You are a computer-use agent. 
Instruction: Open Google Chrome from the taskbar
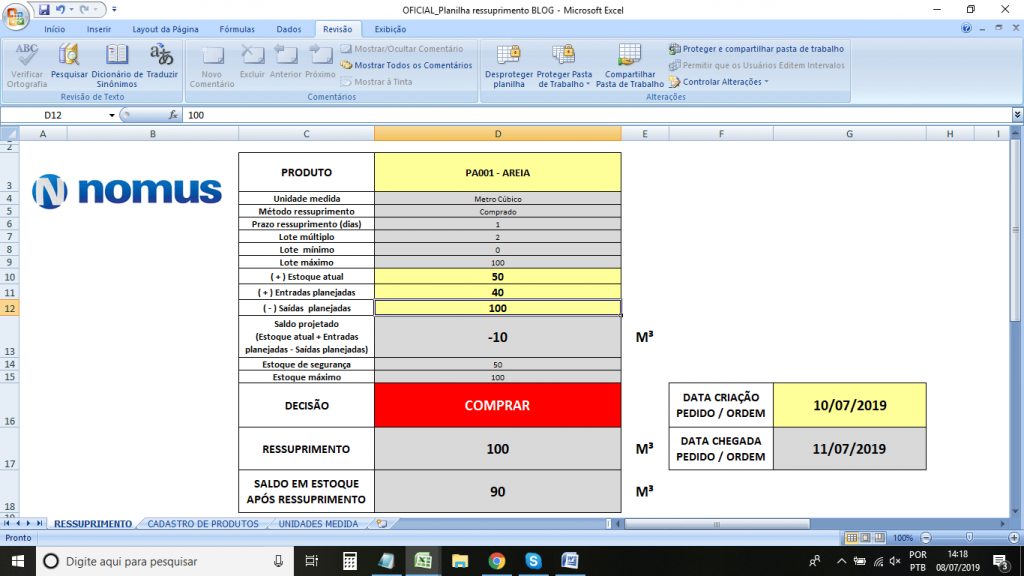pyautogui.click(x=497, y=561)
